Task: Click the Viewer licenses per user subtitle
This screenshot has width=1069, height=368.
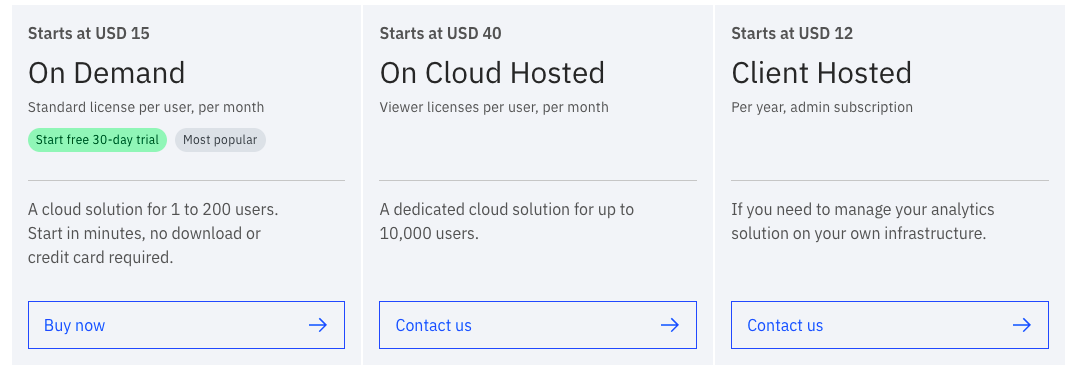Action: [494, 107]
